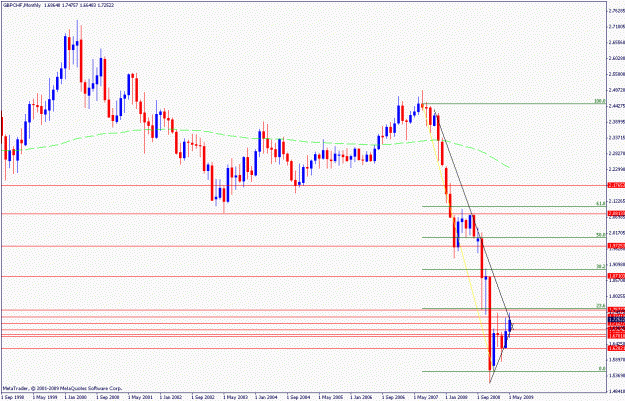625x401 pixels.
Task: Click the 0.0 Fibonacci level label
Action: [602, 369]
